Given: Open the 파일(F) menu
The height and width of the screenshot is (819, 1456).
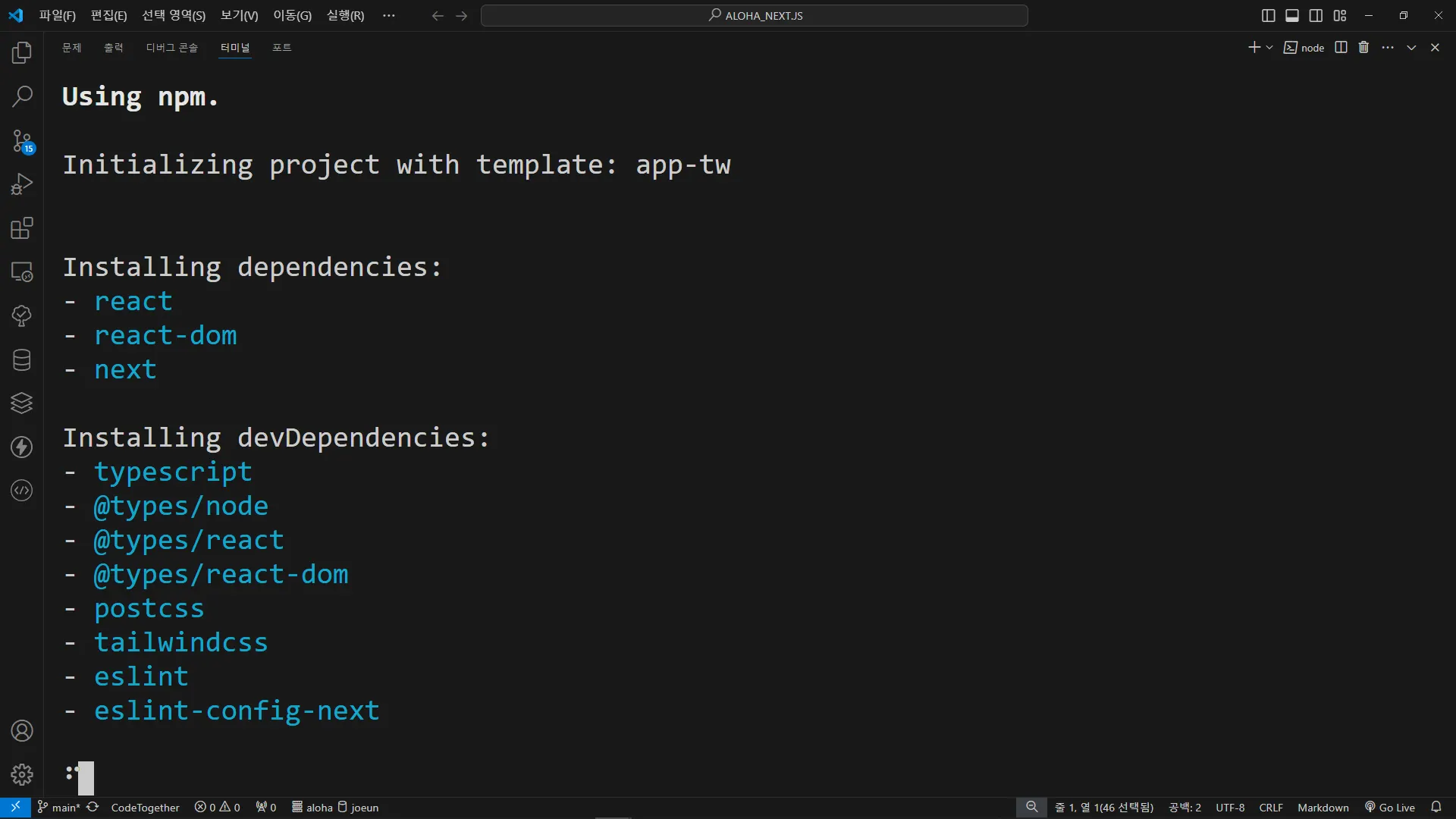Looking at the screenshot, I should click(x=57, y=15).
